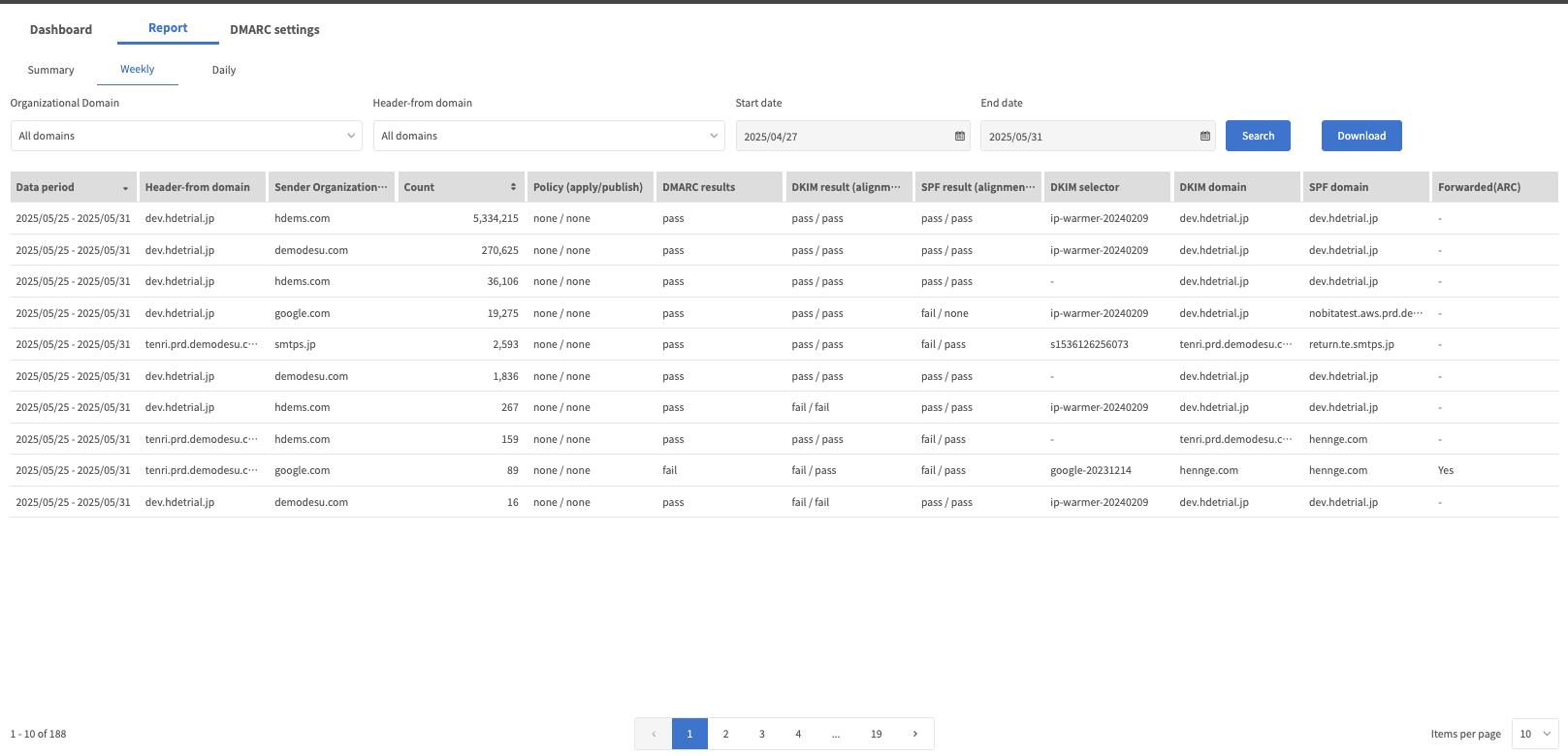Click SPF domain return.te.smtps.jp
This screenshot has width=1568, height=756.
point(1351,345)
